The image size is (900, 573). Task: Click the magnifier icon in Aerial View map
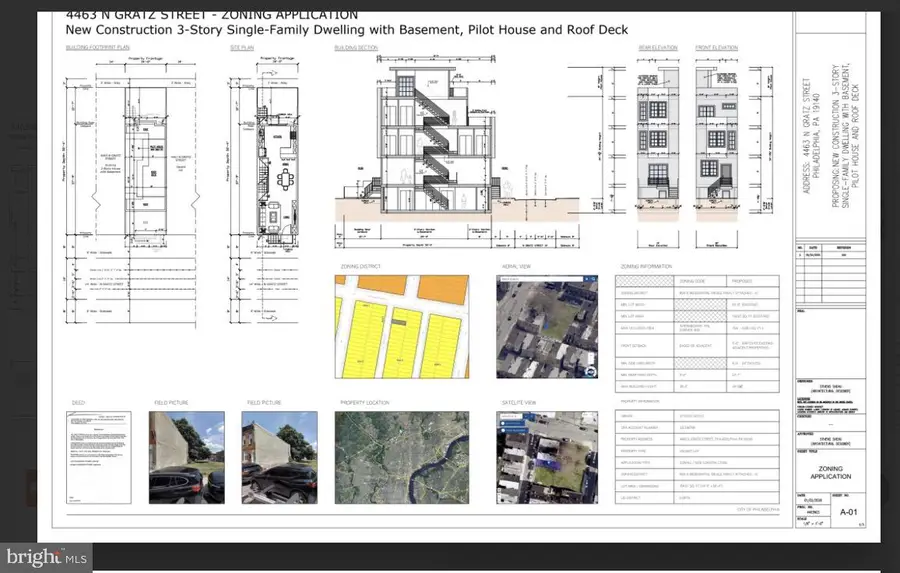[x=593, y=279]
